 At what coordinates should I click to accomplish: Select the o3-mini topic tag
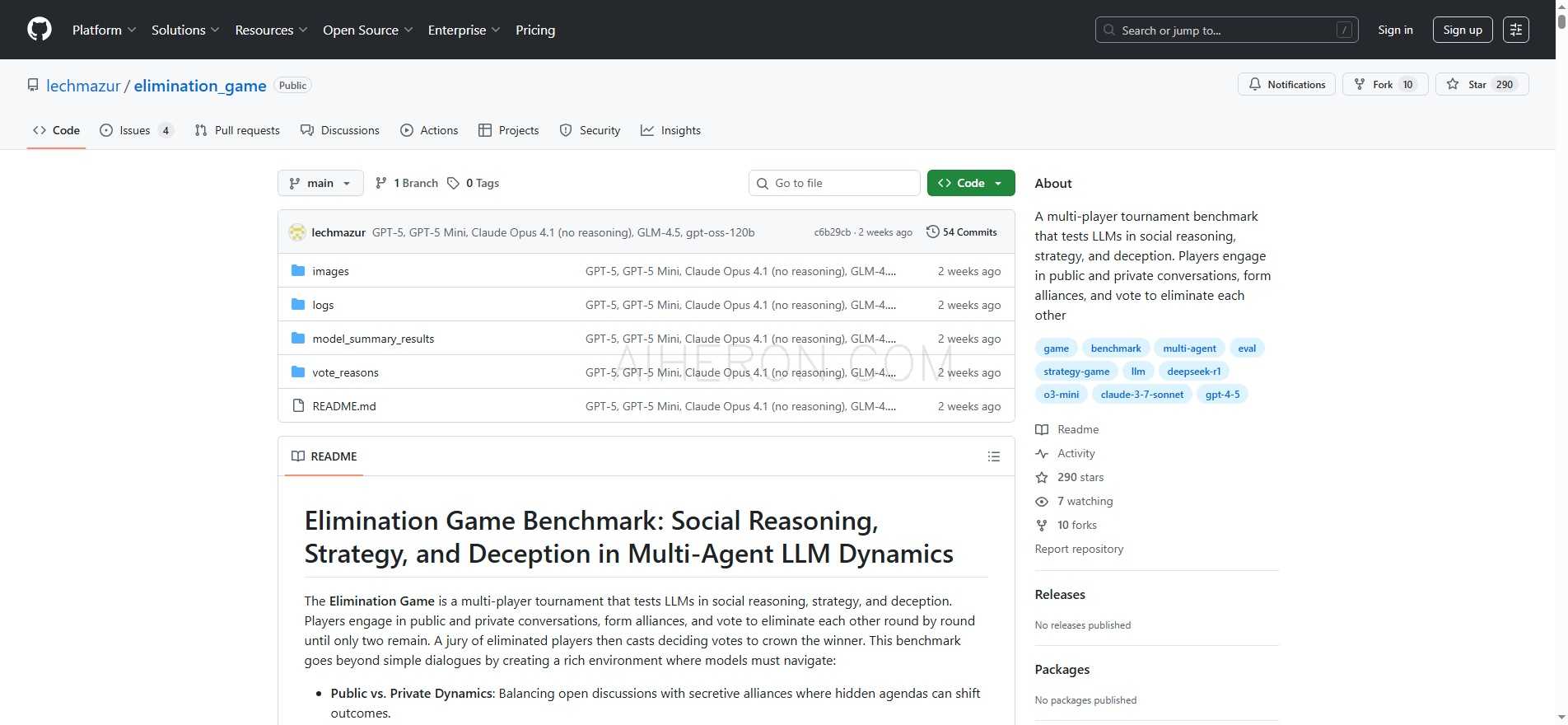point(1061,395)
